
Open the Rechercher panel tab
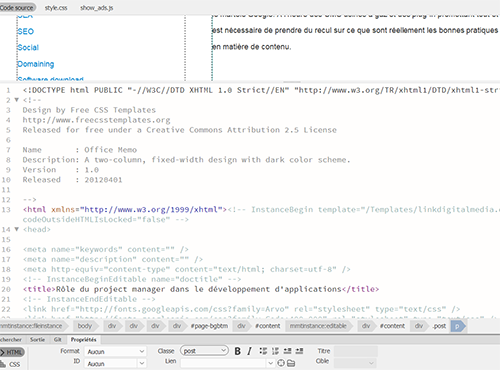[11, 339]
